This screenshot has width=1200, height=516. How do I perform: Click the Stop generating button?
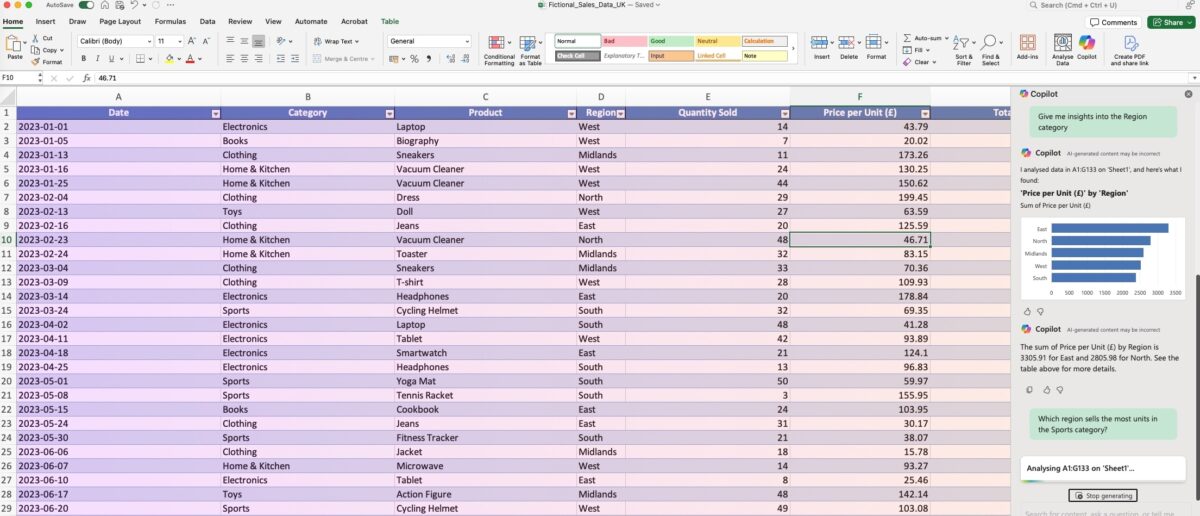click(1103, 495)
